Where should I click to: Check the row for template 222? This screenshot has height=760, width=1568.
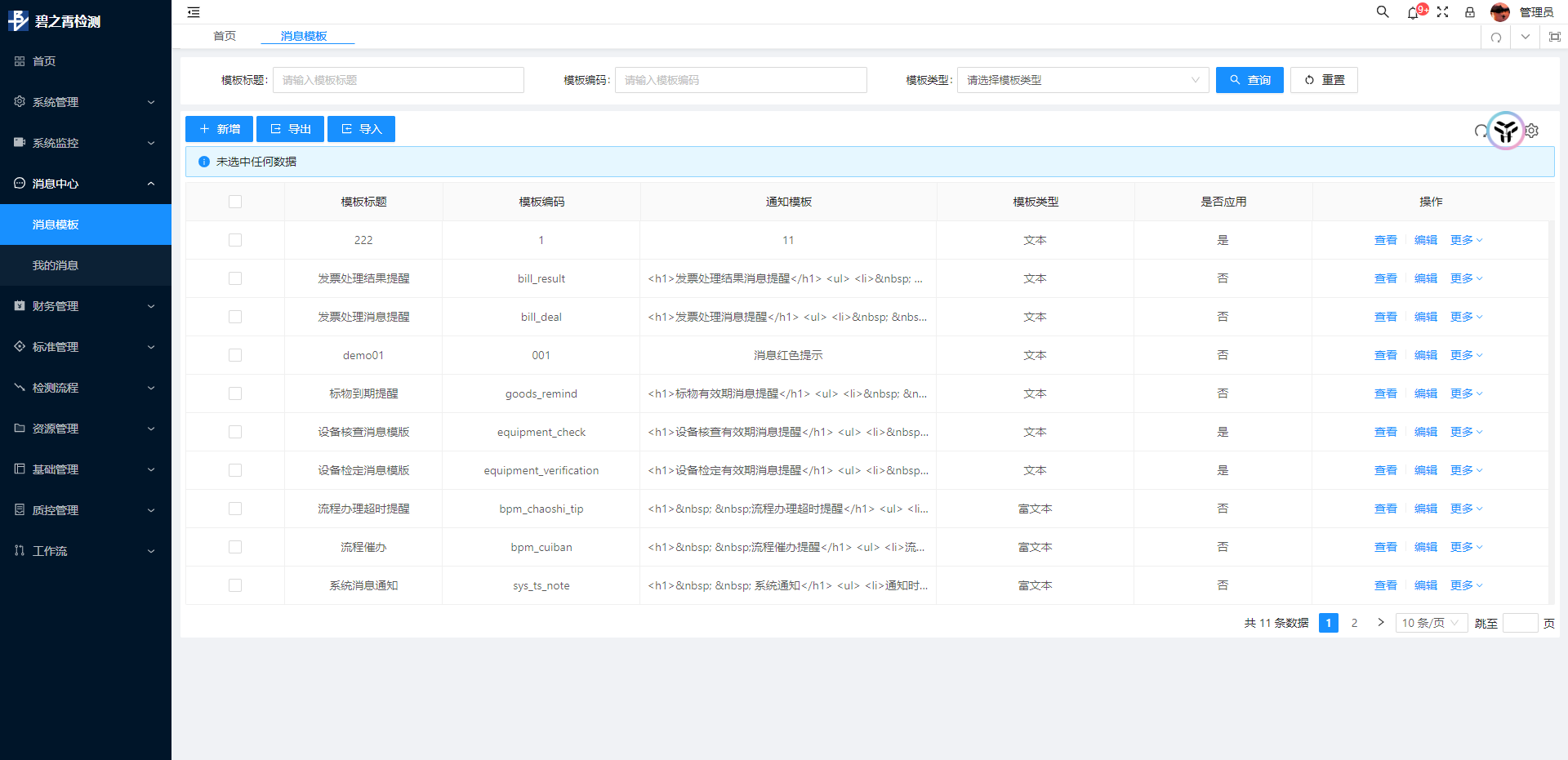pos(235,240)
